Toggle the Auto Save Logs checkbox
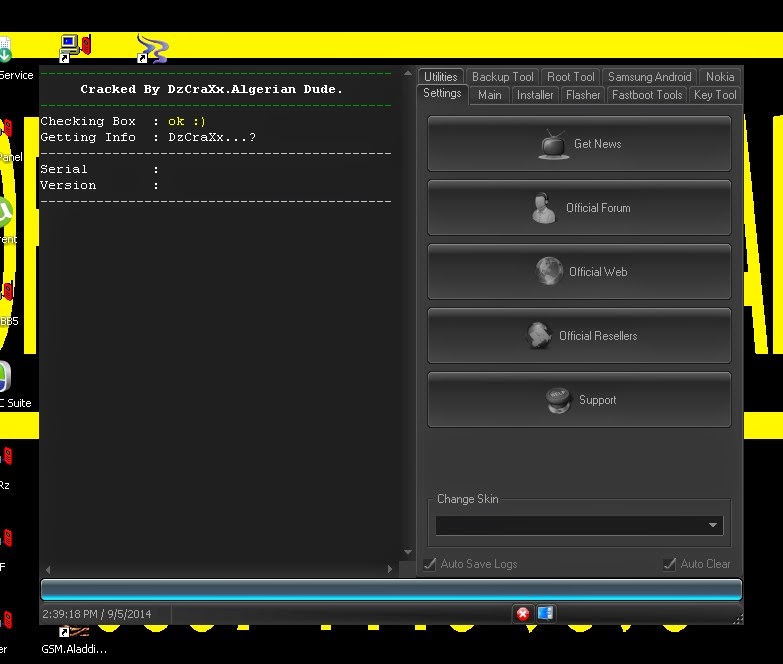The height and width of the screenshot is (664, 783). [429, 564]
